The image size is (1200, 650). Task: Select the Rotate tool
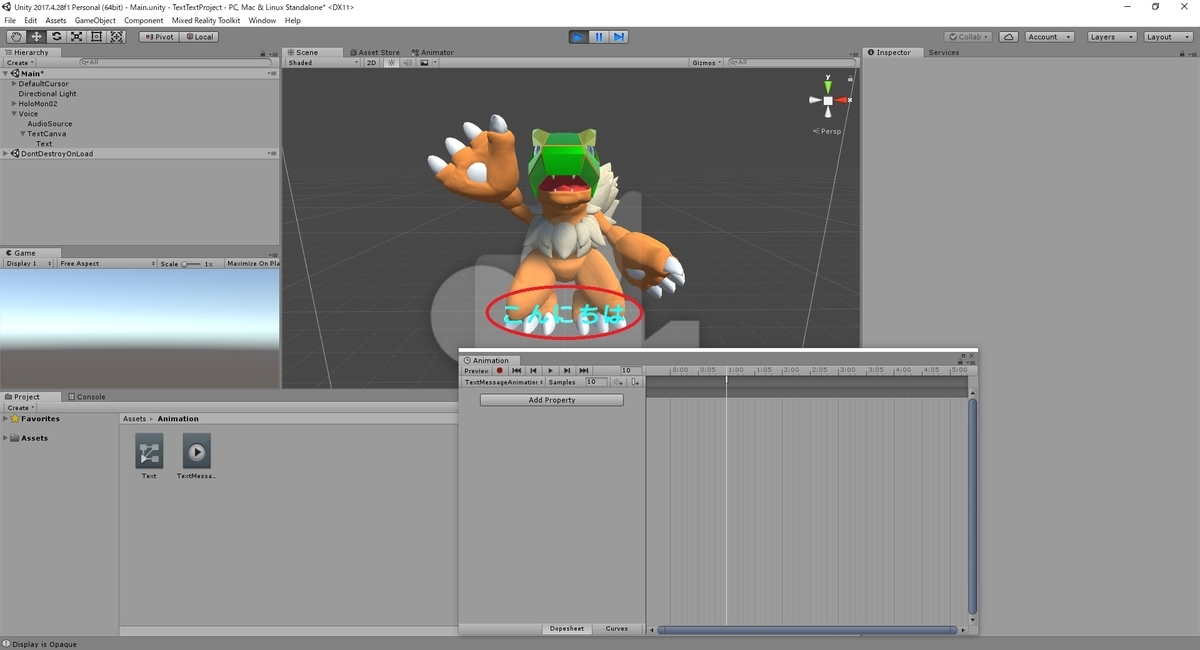tap(56, 37)
